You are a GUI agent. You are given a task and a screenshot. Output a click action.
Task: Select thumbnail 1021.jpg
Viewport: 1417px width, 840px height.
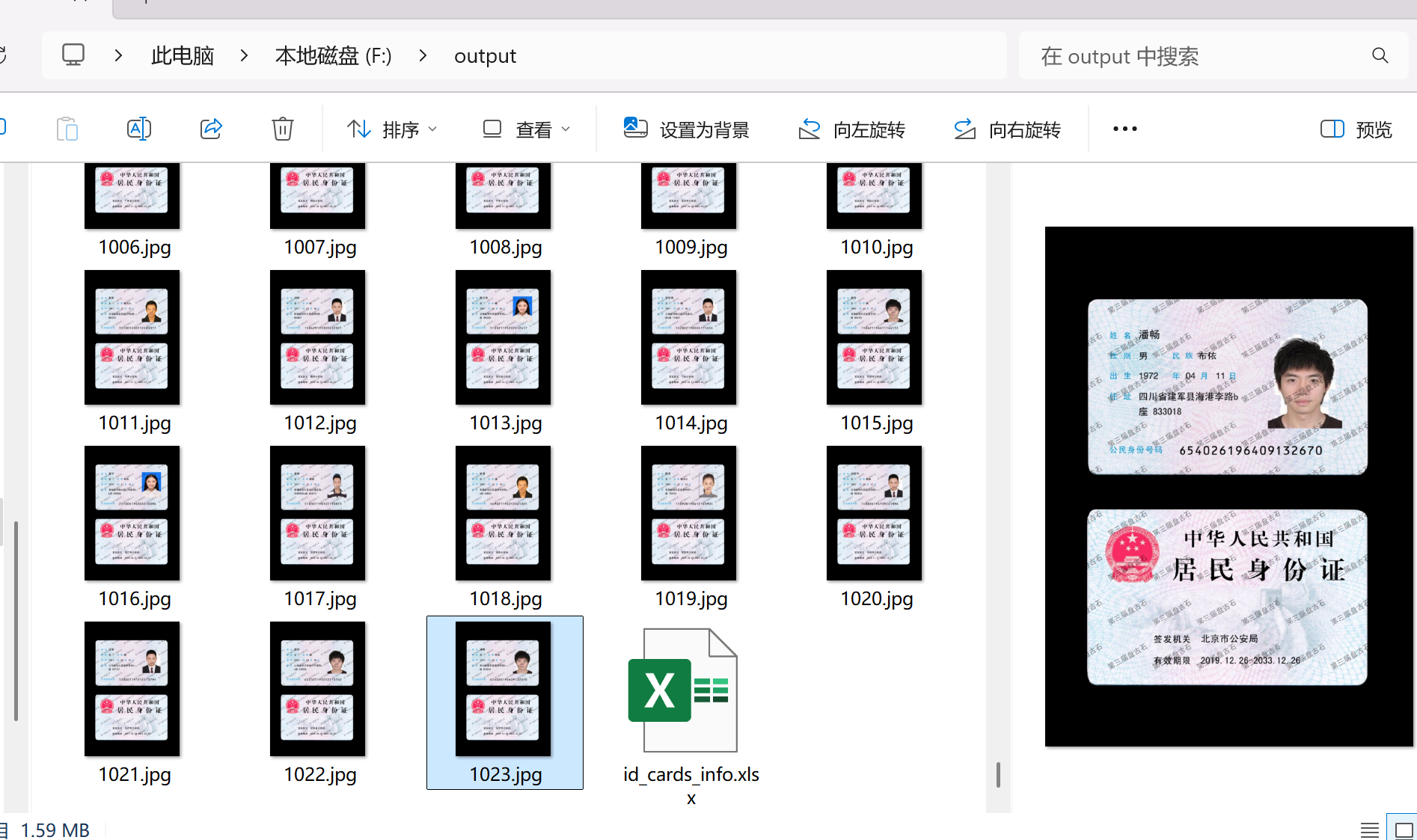[132, 689]
